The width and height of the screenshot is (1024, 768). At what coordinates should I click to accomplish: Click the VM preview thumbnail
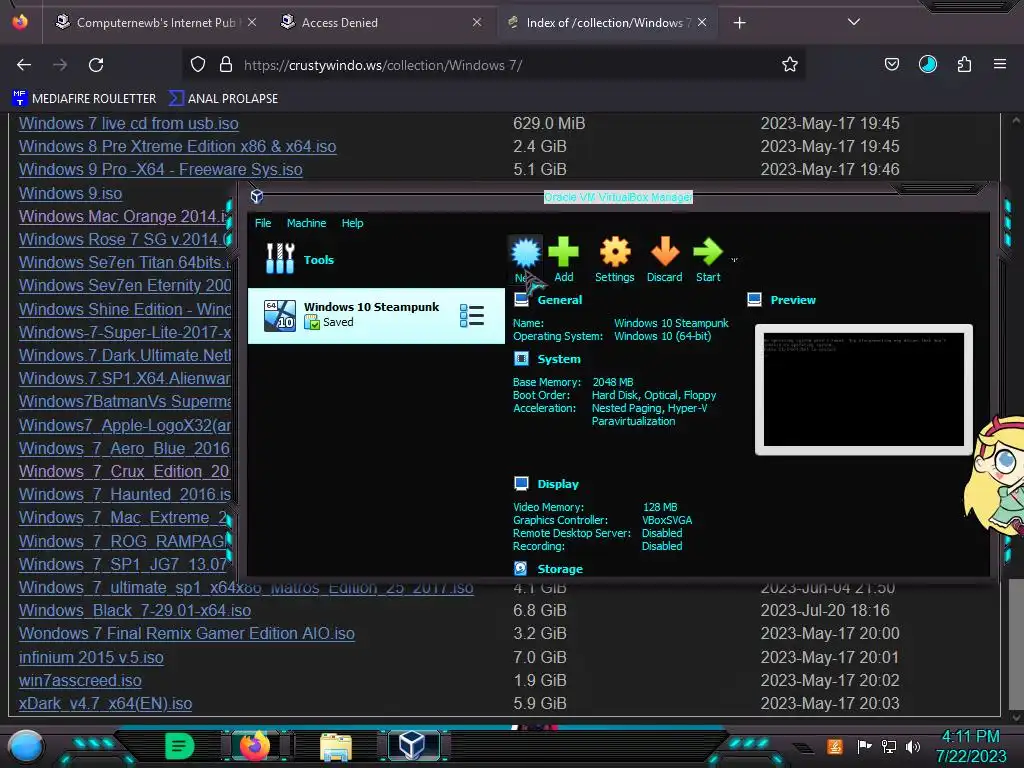point(863,389)
